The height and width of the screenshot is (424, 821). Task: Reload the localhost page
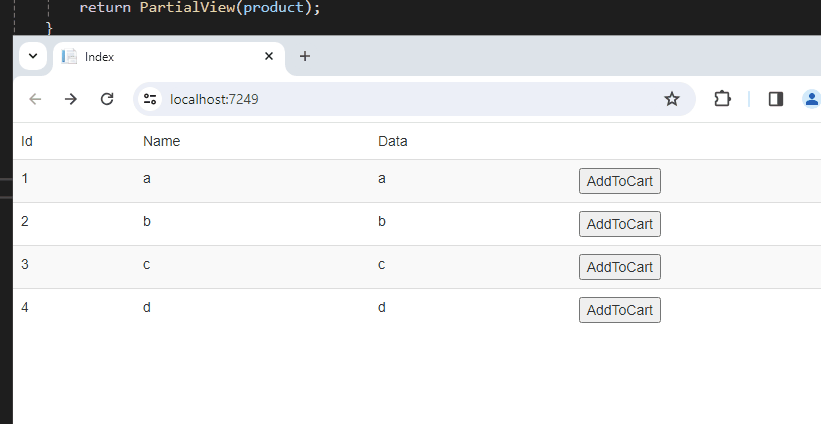[x=107, y=99]
